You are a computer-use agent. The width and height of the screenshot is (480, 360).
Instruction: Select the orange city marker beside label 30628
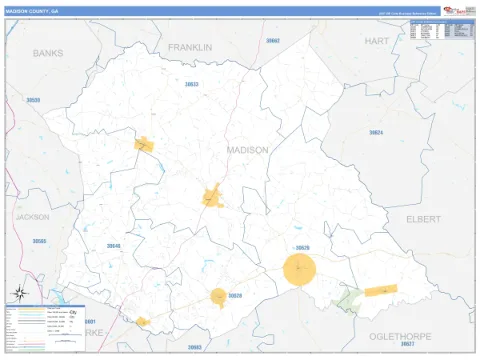tap(219, 297)
